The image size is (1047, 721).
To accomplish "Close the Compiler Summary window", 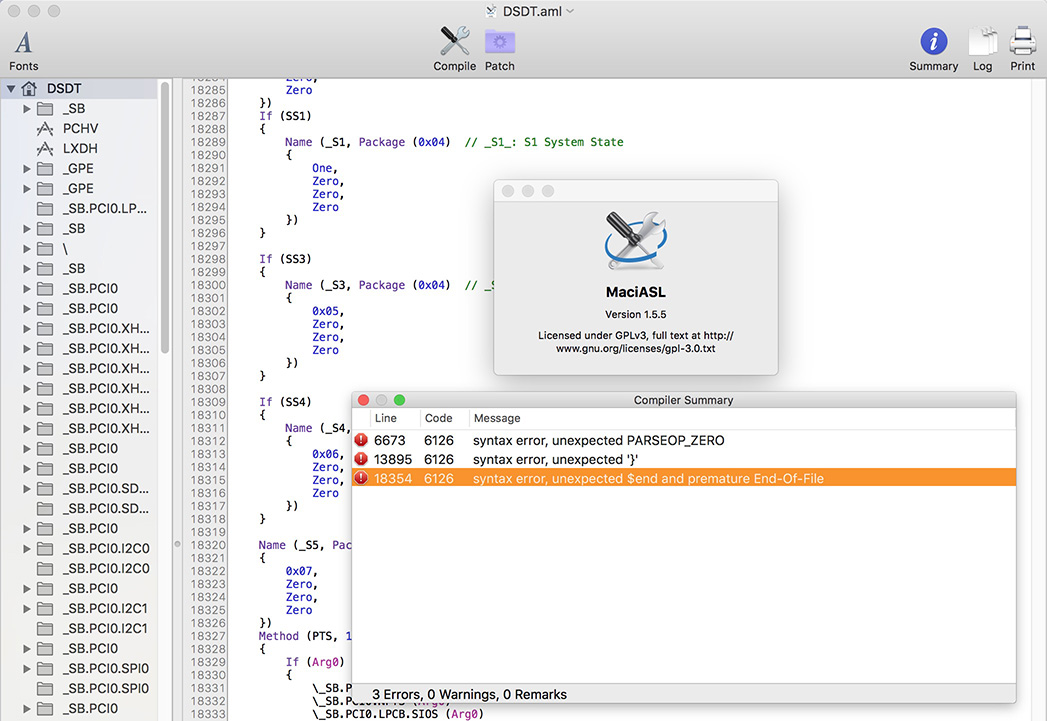I will point(363,400).
